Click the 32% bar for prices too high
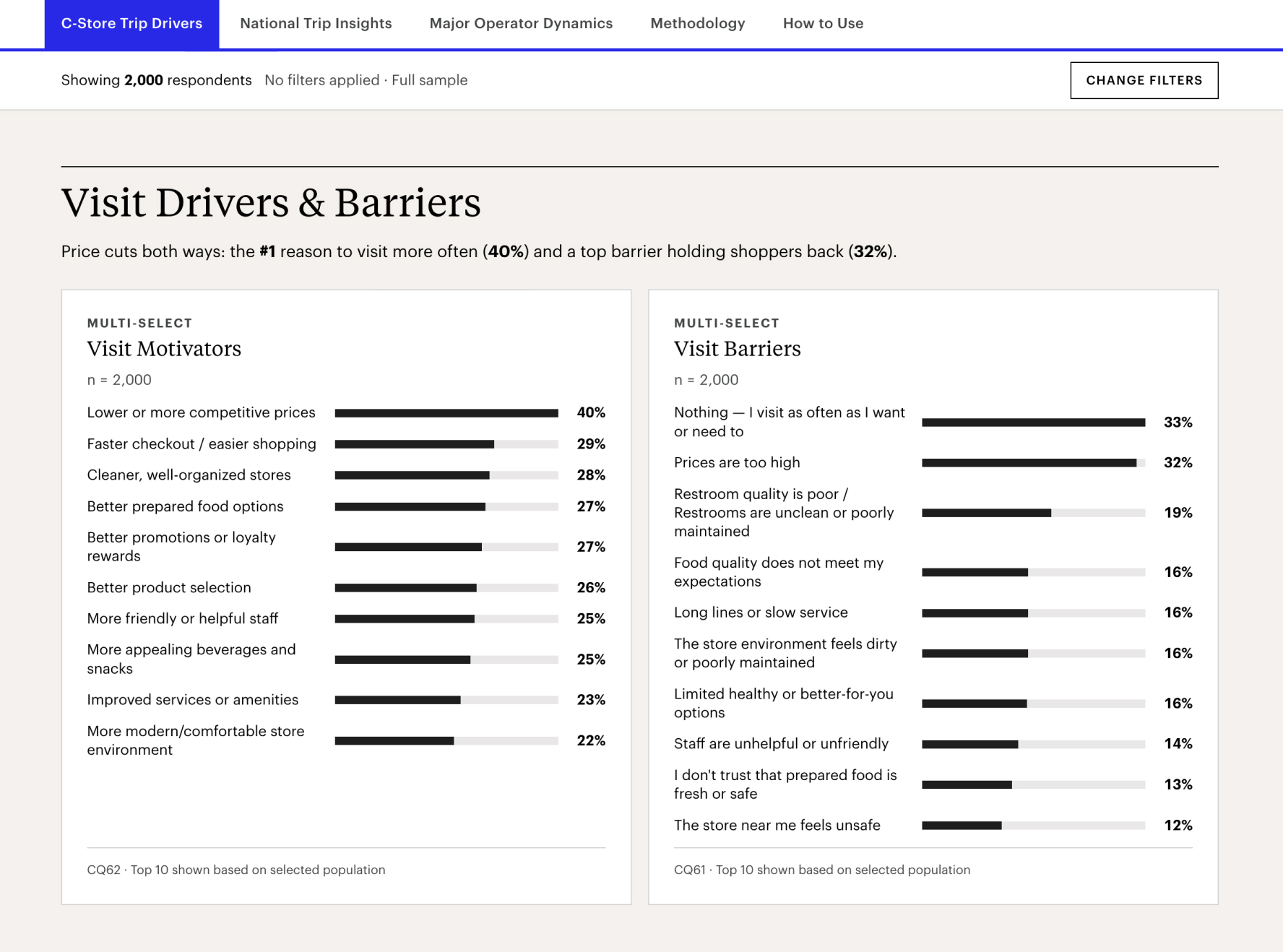The width and height of the screenshot is (1283, 952). click(x=1033, y=463)
